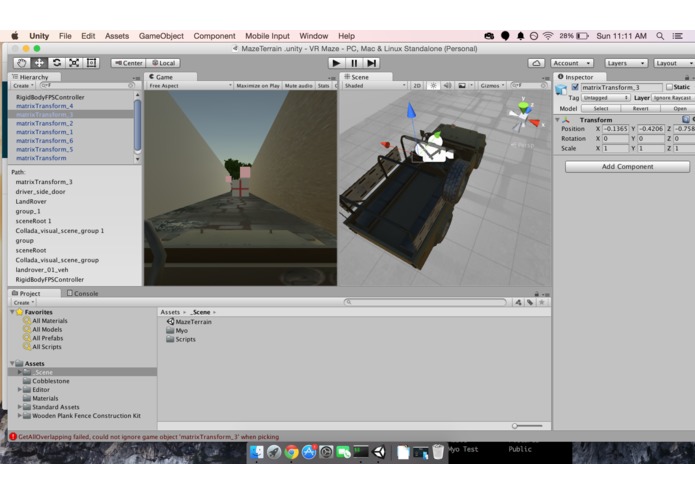Image resolution: width=695 pixels, height=494 pixels.
Task: Select matrixTransform_4 in Hierarchy
Action: [x=44, y=106]
